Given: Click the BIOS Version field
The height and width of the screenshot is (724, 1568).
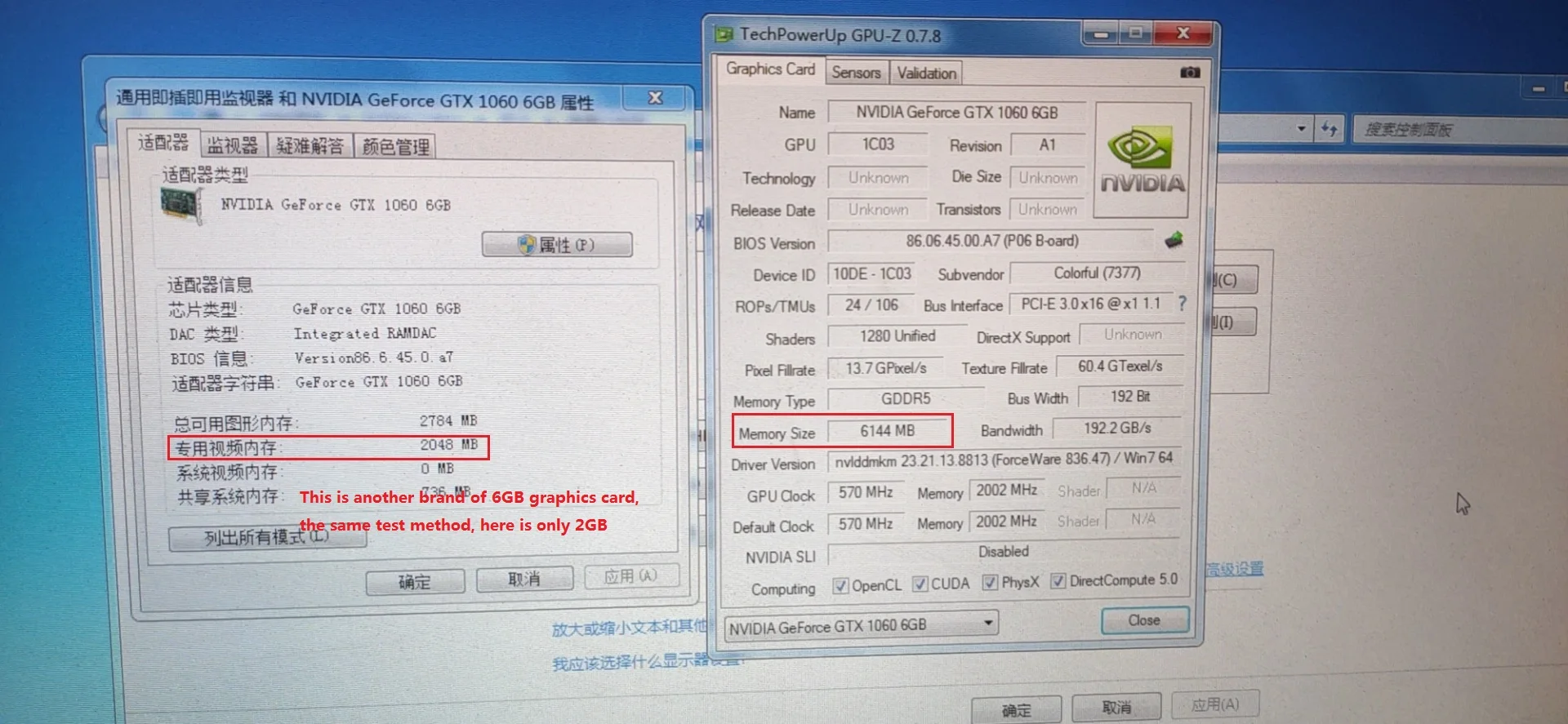Looking at the screenshot, I should click(992, 241).
